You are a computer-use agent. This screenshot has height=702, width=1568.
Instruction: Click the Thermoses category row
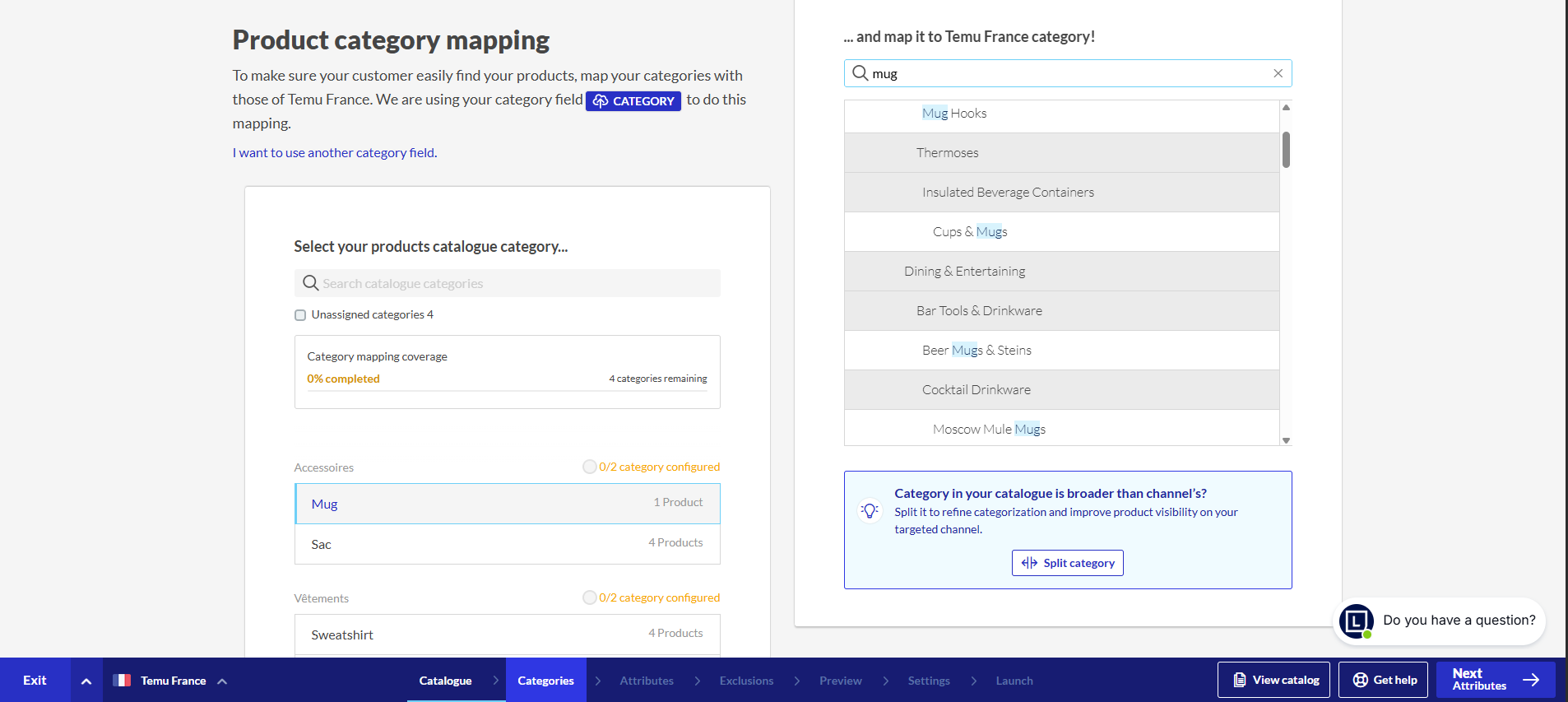pyautogui.click(x=1062, y=153)
